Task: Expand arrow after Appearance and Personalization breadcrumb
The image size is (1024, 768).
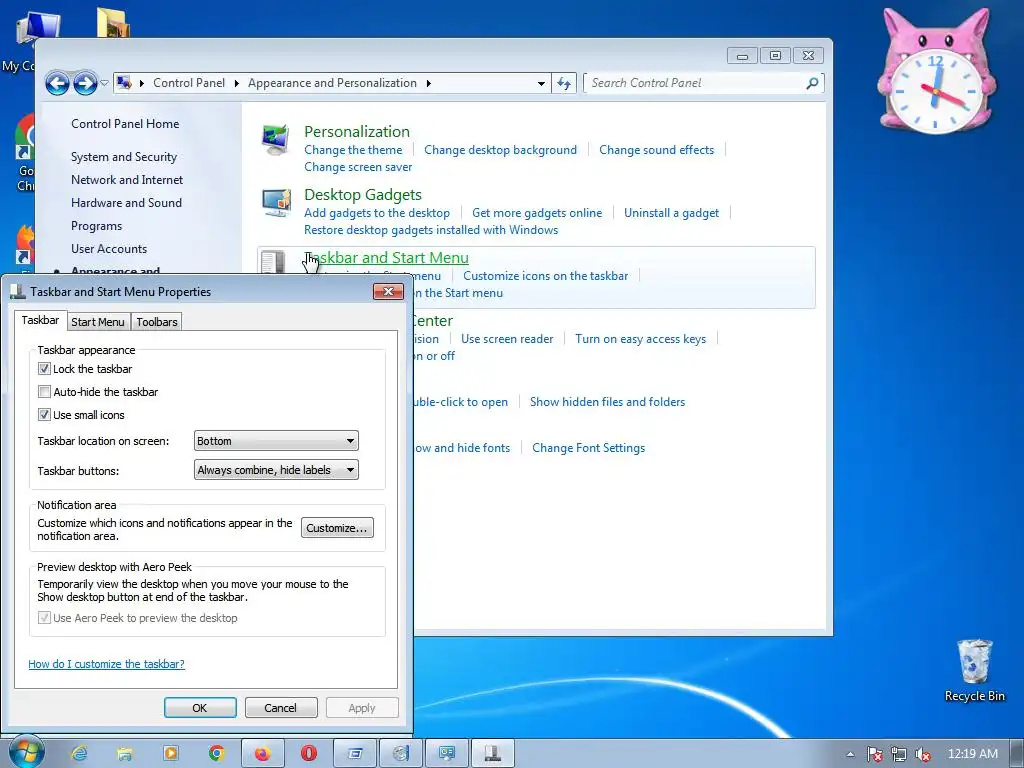Action: [428, 83]
